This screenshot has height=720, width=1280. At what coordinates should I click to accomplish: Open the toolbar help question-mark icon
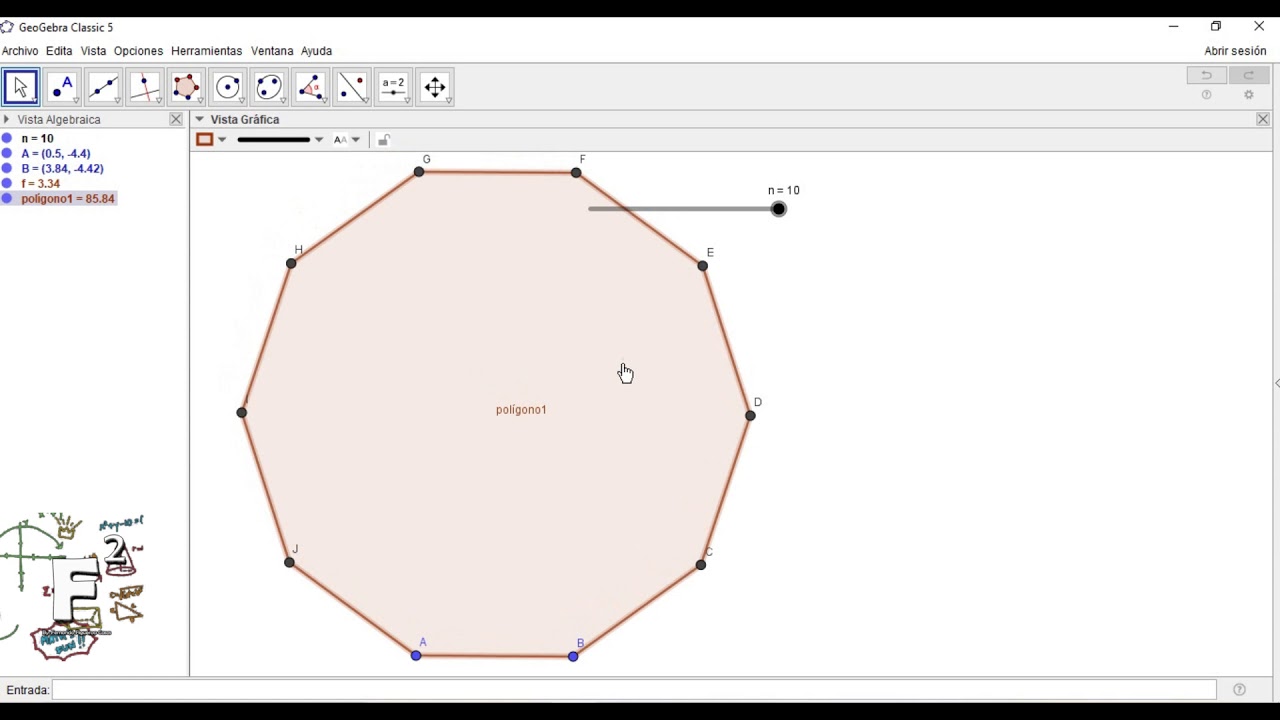pos(1207,95)
